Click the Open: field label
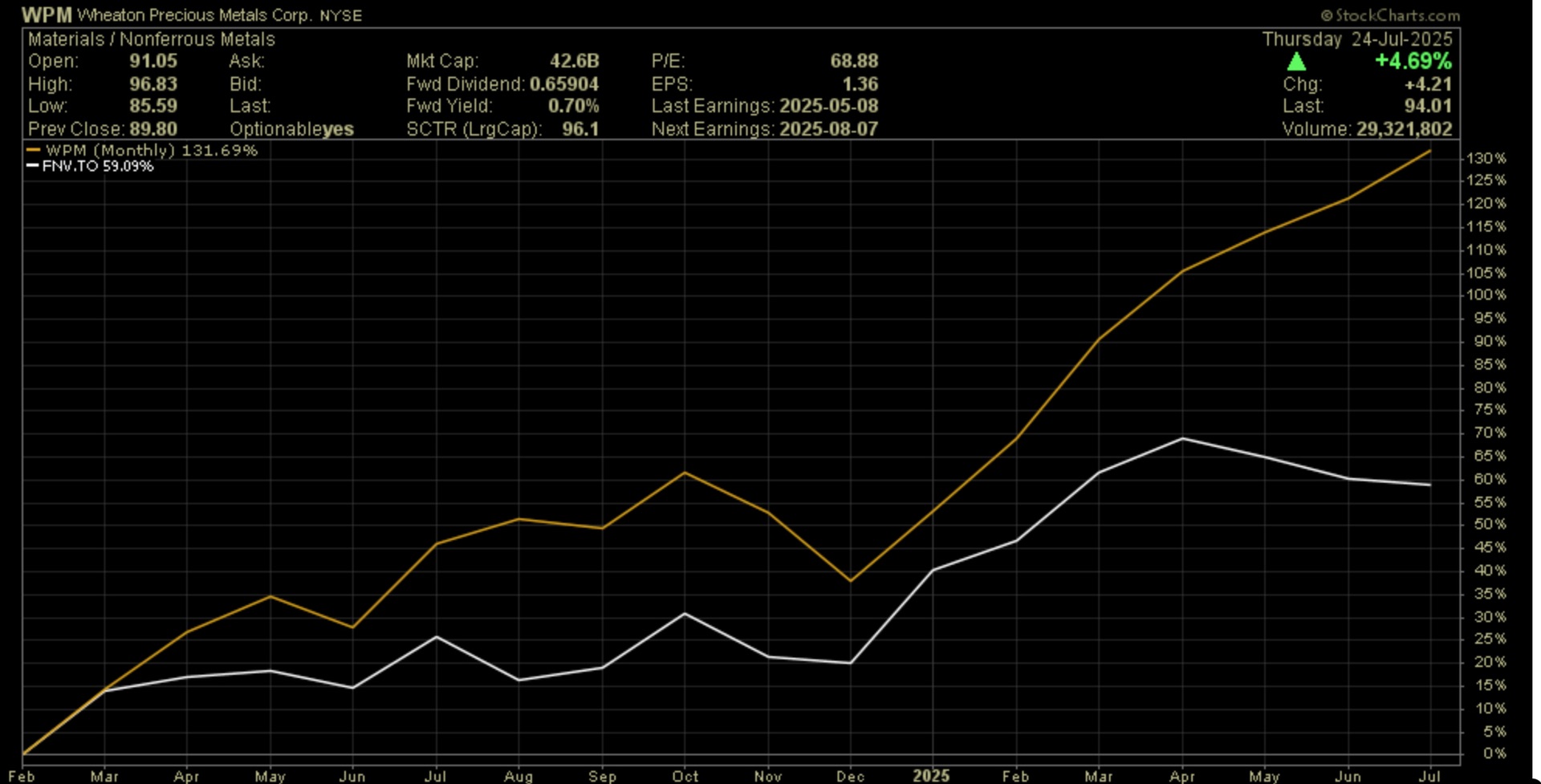The width and height of the screenshot is (1541, 784). click(x=54, y=61)
